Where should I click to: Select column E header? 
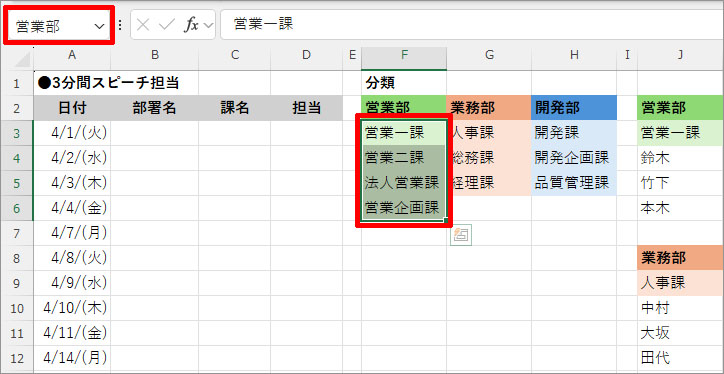point(352,55)
